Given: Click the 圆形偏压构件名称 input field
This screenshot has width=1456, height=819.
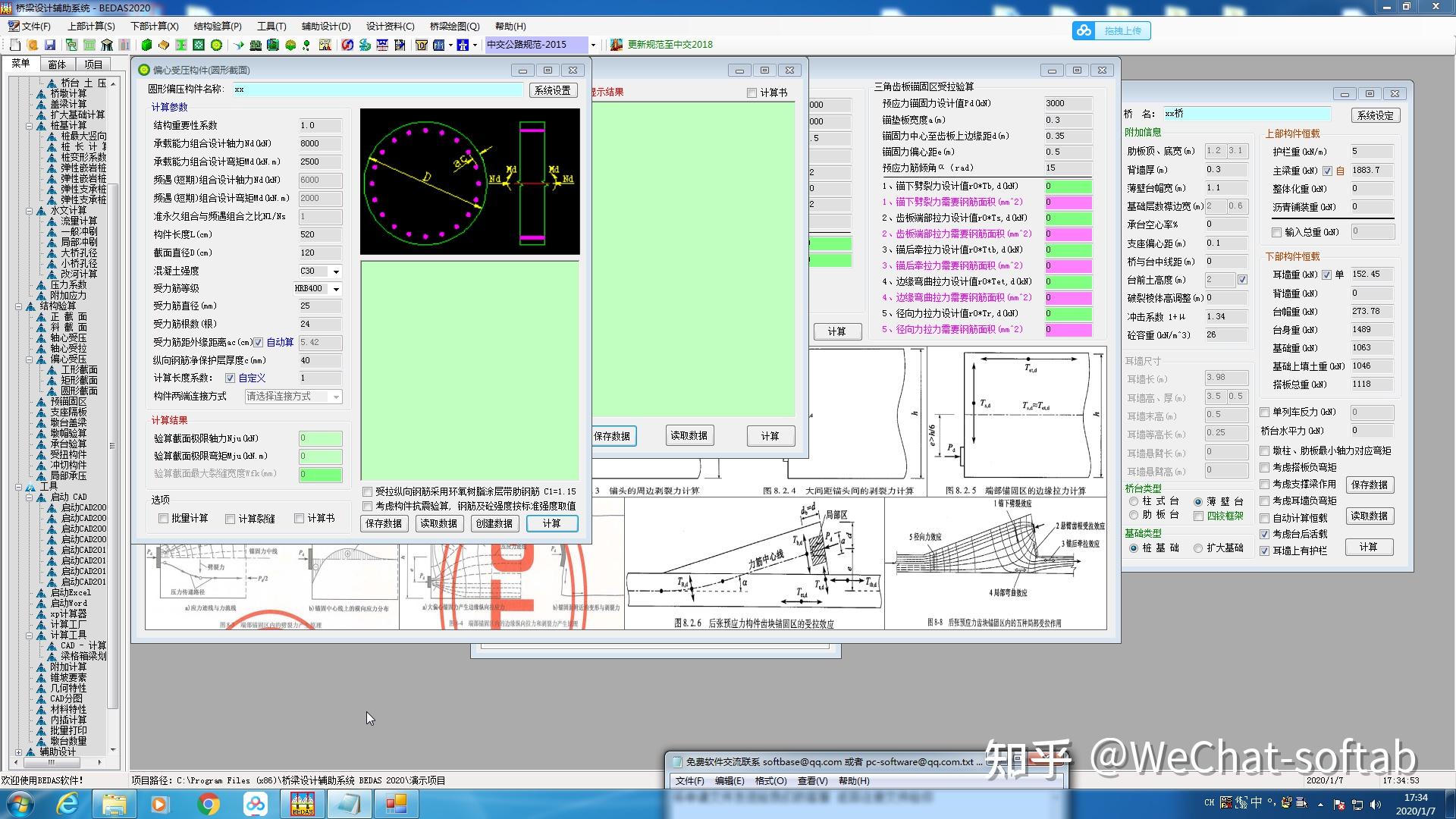Looking at the screenshot, I should 377,89.
